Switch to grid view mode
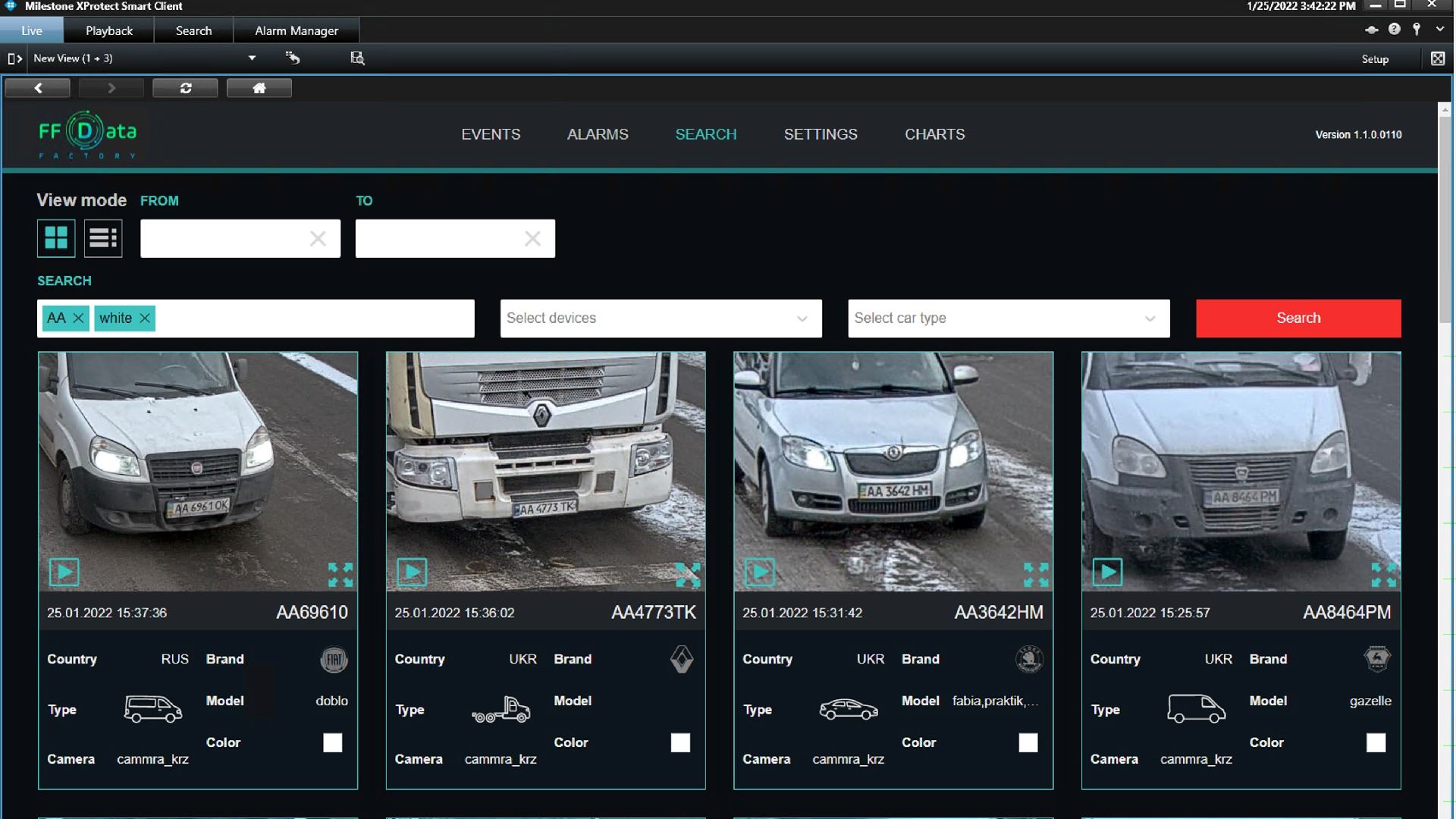This screenshot has height=819, width=1456. [56, 238]
